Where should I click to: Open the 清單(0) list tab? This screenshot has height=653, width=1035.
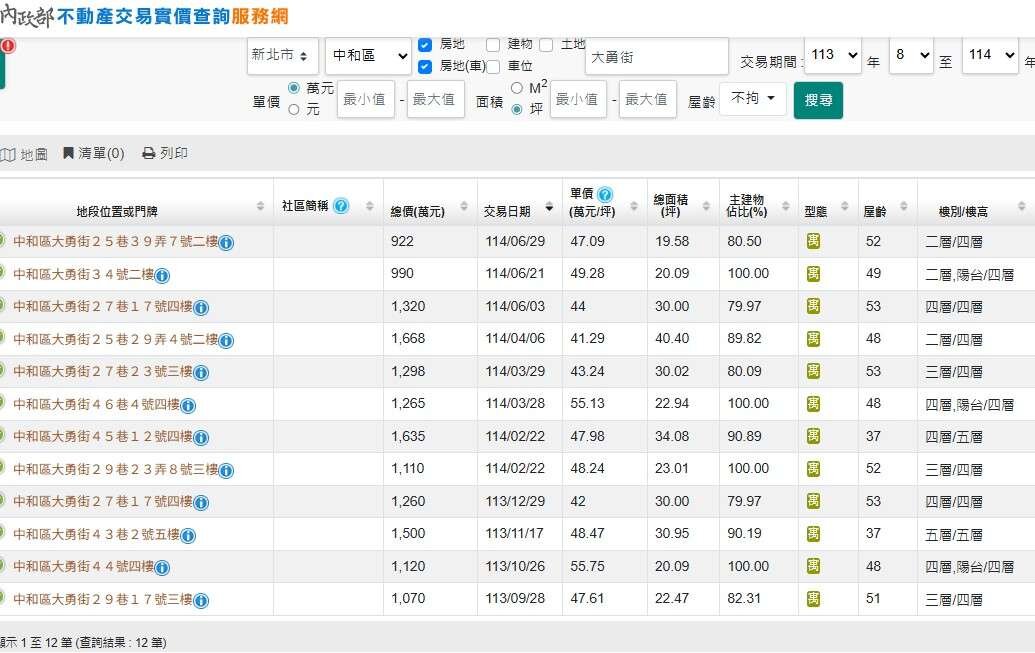click(x=94, y=154)
